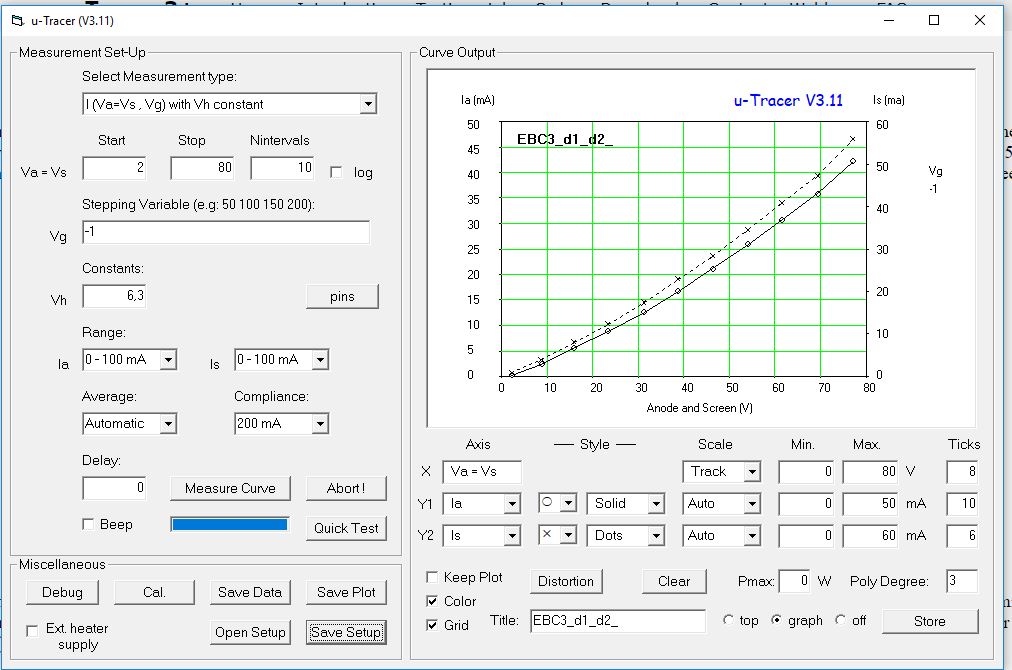The height and width of the screenshot is (670, 1012).
Task: Open the Average dropdown
Action: click(168, 423)
